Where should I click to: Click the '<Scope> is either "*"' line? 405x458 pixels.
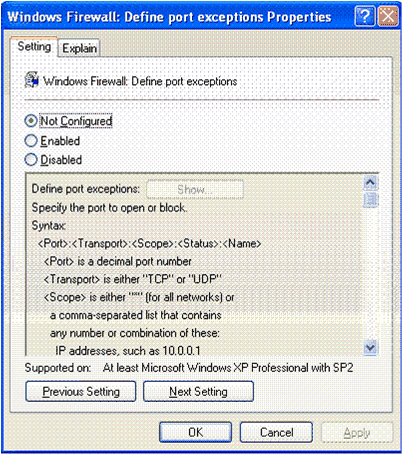click(x=139, y=297)
